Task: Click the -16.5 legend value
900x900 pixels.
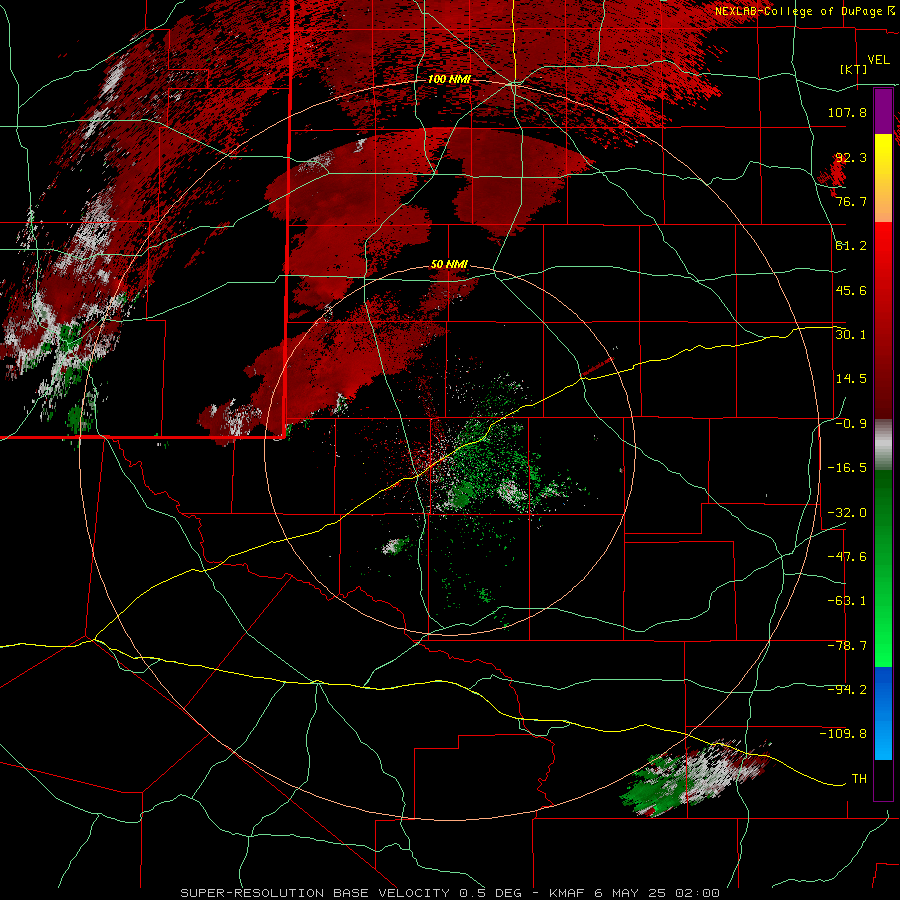Action: [847, 468]
